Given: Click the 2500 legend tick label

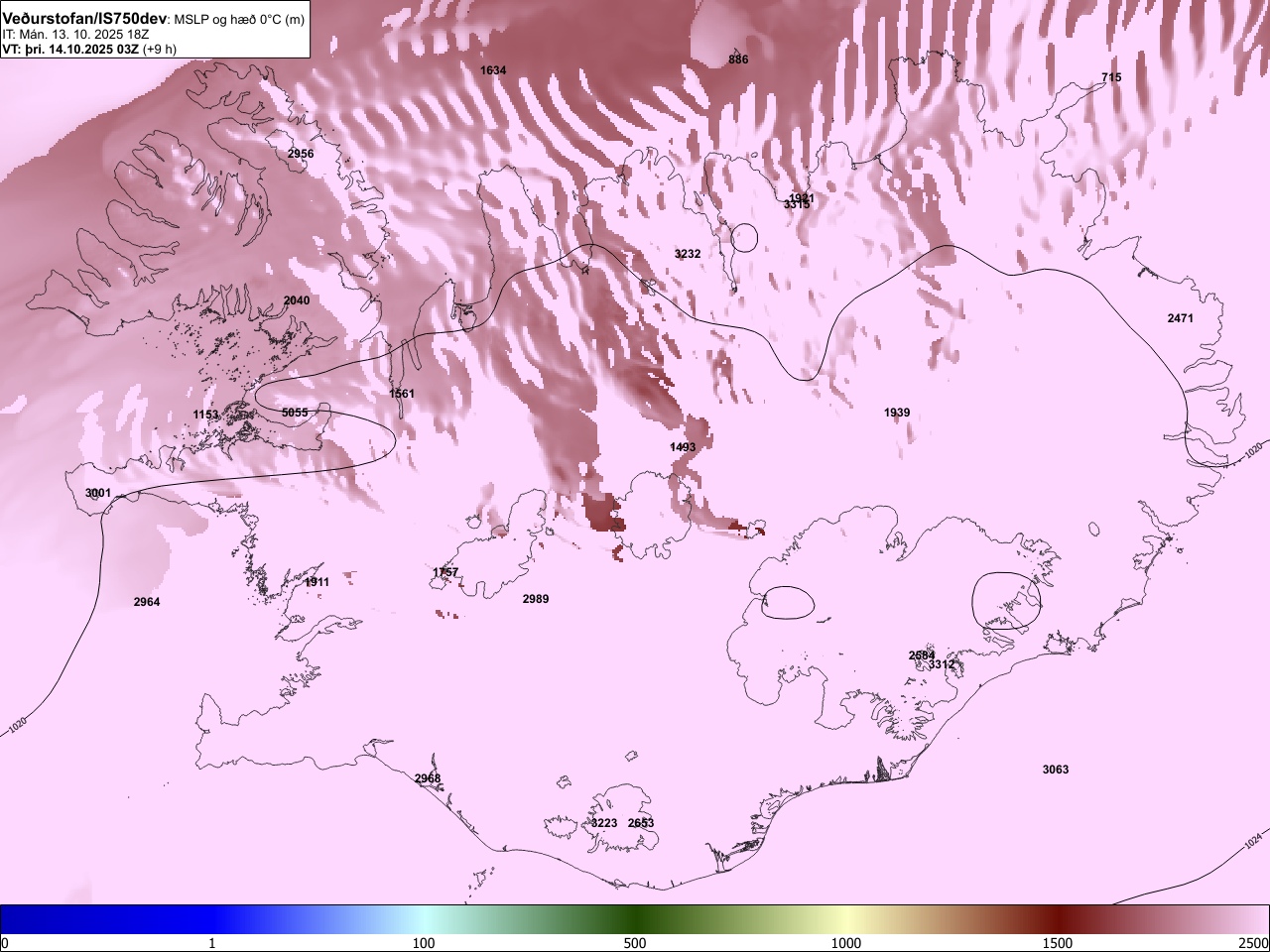Looking at the screenshot, I should [x=1254, y=943].
